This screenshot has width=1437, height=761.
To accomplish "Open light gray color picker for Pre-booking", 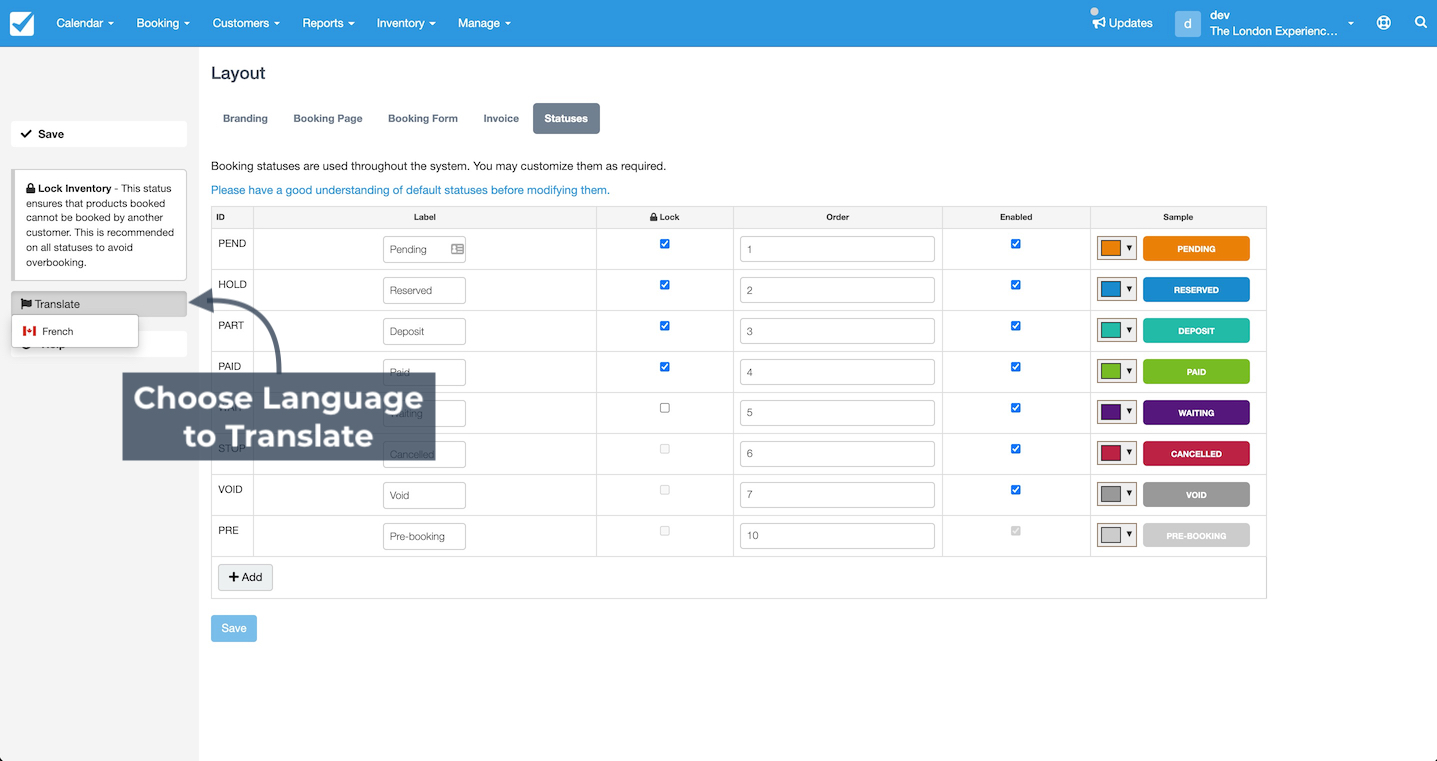I will pos(1117,535).
